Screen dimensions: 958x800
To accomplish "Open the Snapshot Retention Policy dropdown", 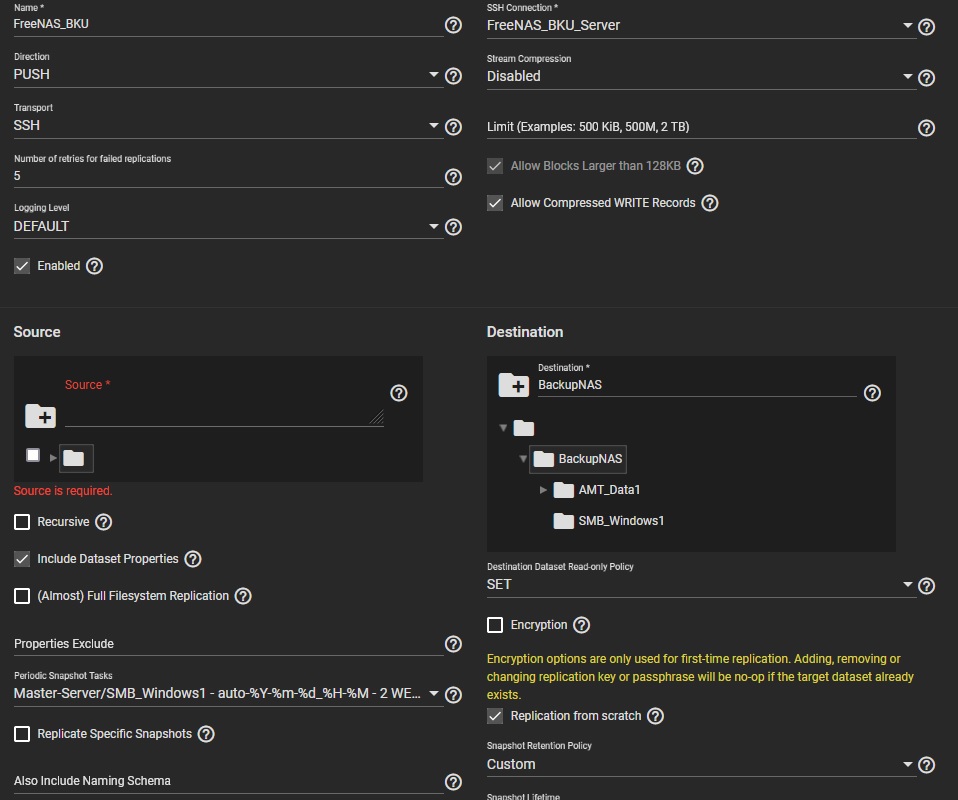I will pyautogui.click(x=700, y=765).
